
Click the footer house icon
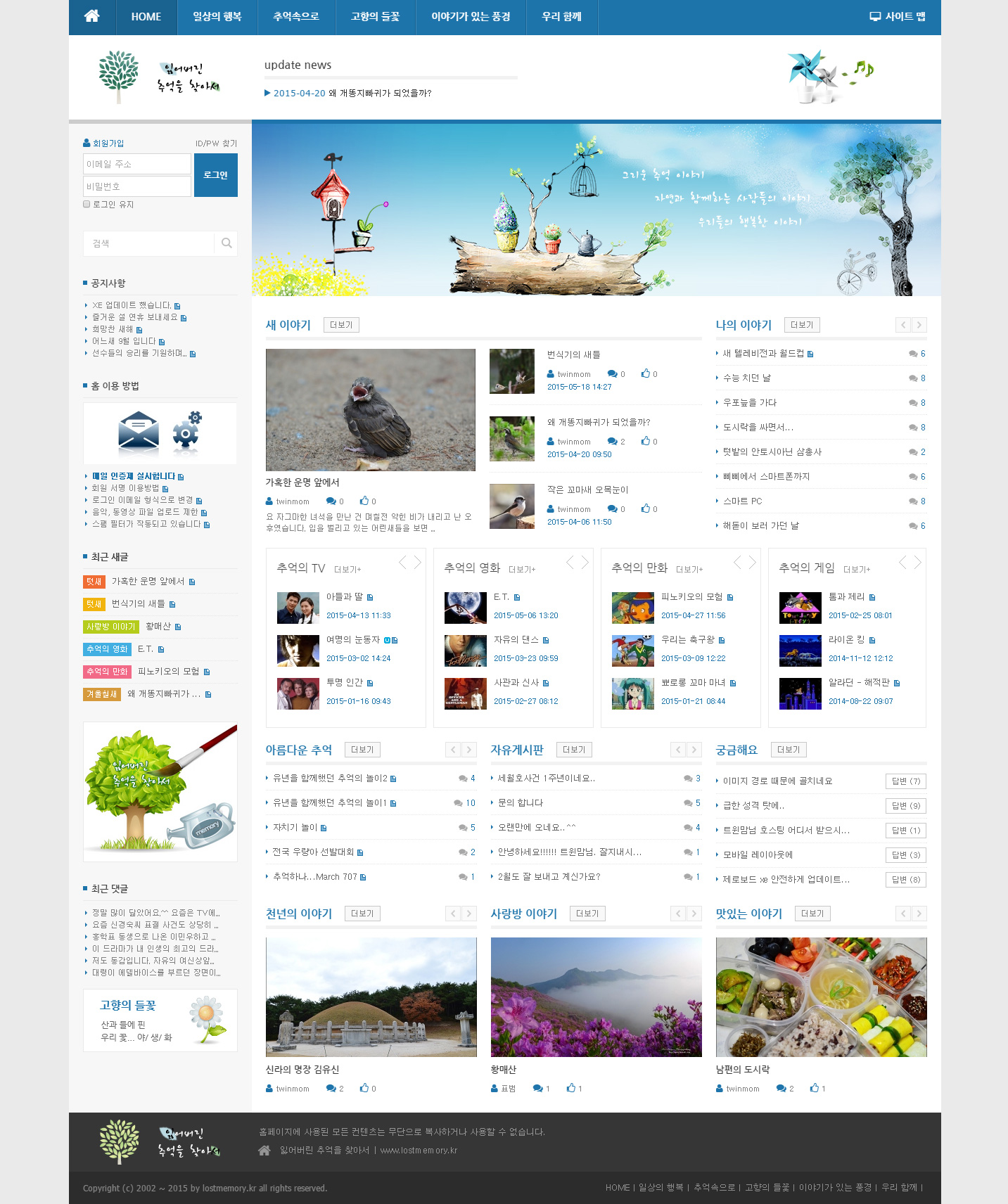264,1151
